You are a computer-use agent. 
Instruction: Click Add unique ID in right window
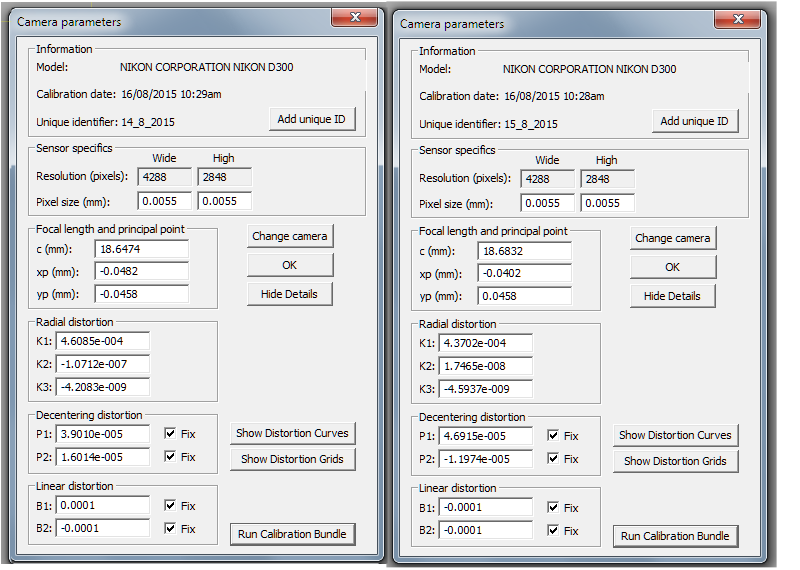(695, 121)
